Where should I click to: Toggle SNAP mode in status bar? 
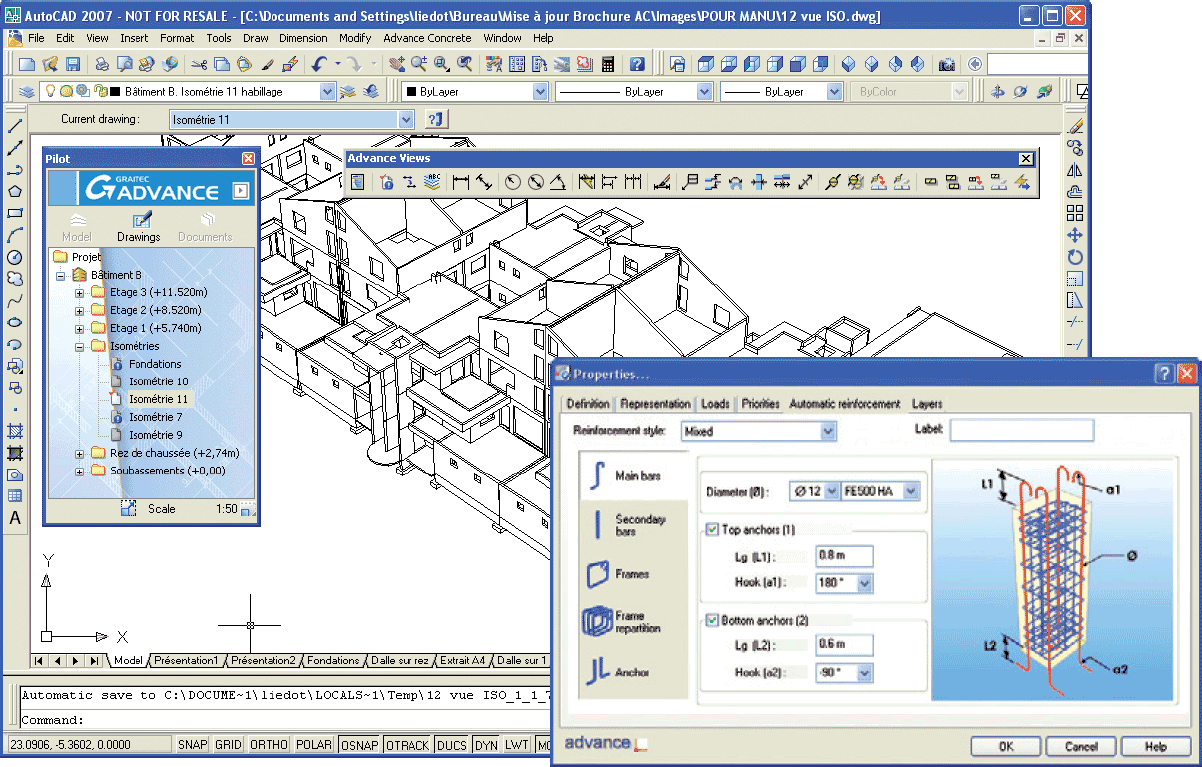(x=193, y=745)
